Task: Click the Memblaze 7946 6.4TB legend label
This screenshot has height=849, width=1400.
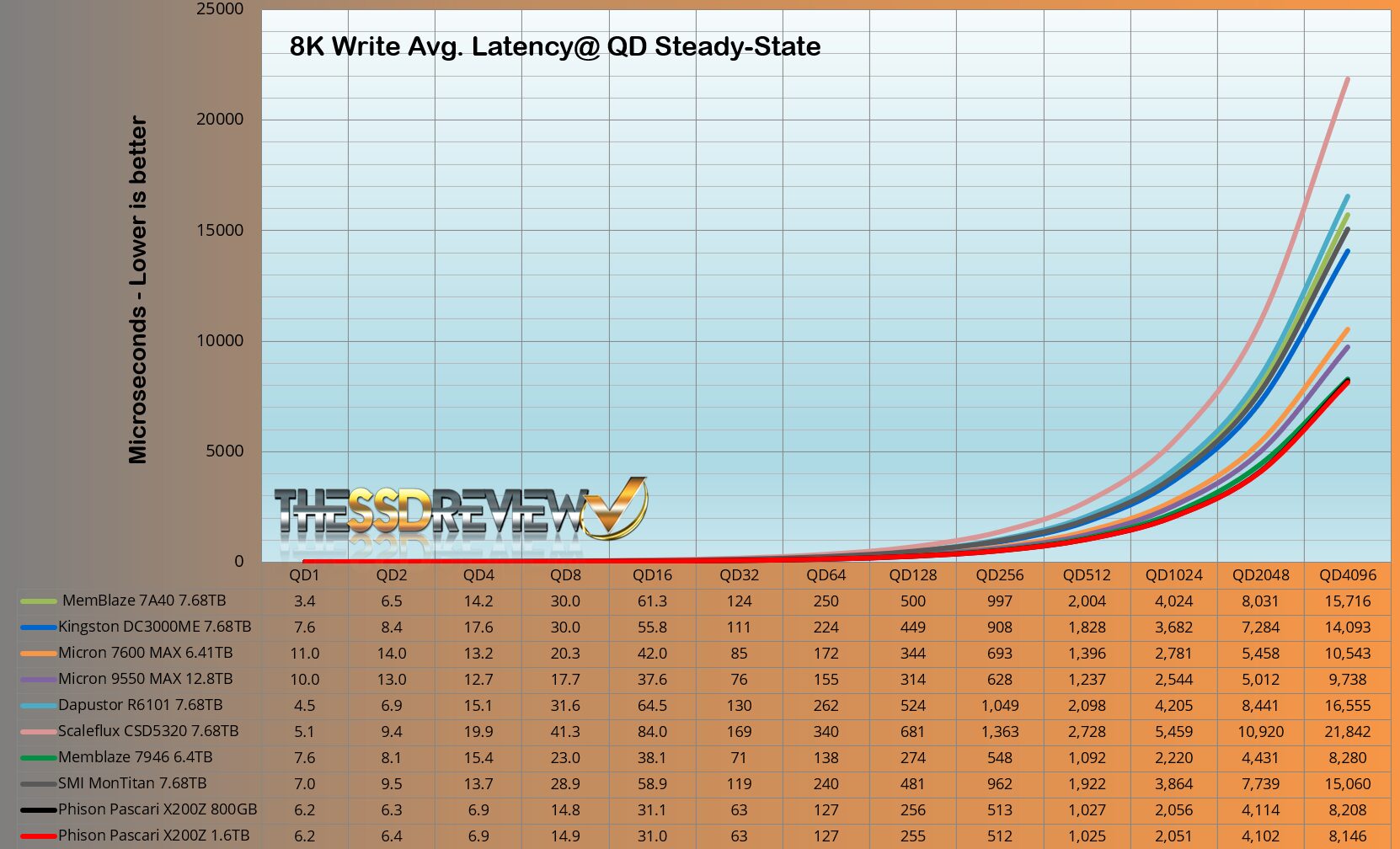Action: [135, 757]
